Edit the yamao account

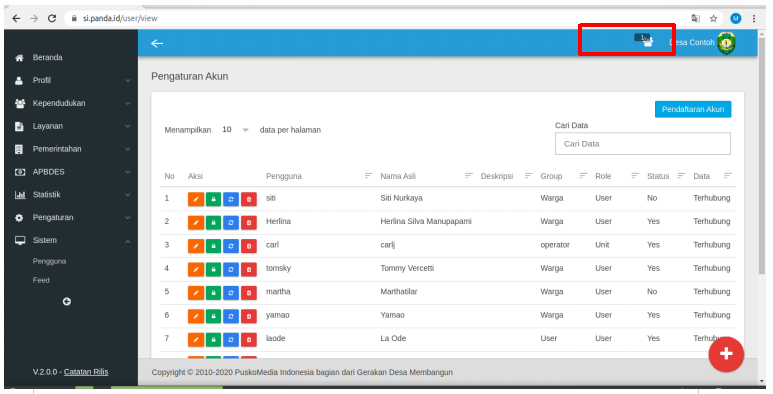(x=196, y=316)
